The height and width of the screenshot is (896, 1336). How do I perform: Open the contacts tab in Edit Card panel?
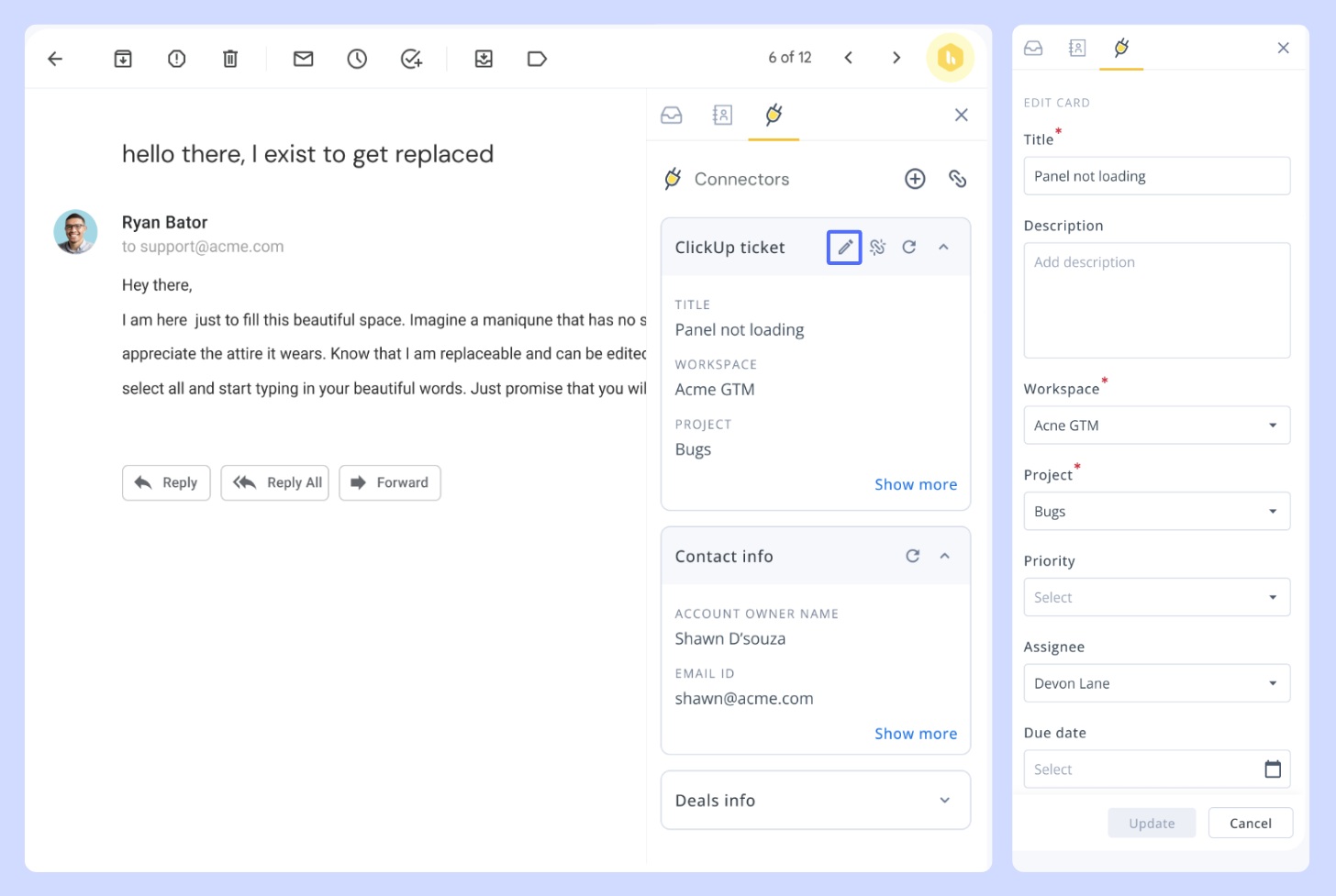[1077, 48]
